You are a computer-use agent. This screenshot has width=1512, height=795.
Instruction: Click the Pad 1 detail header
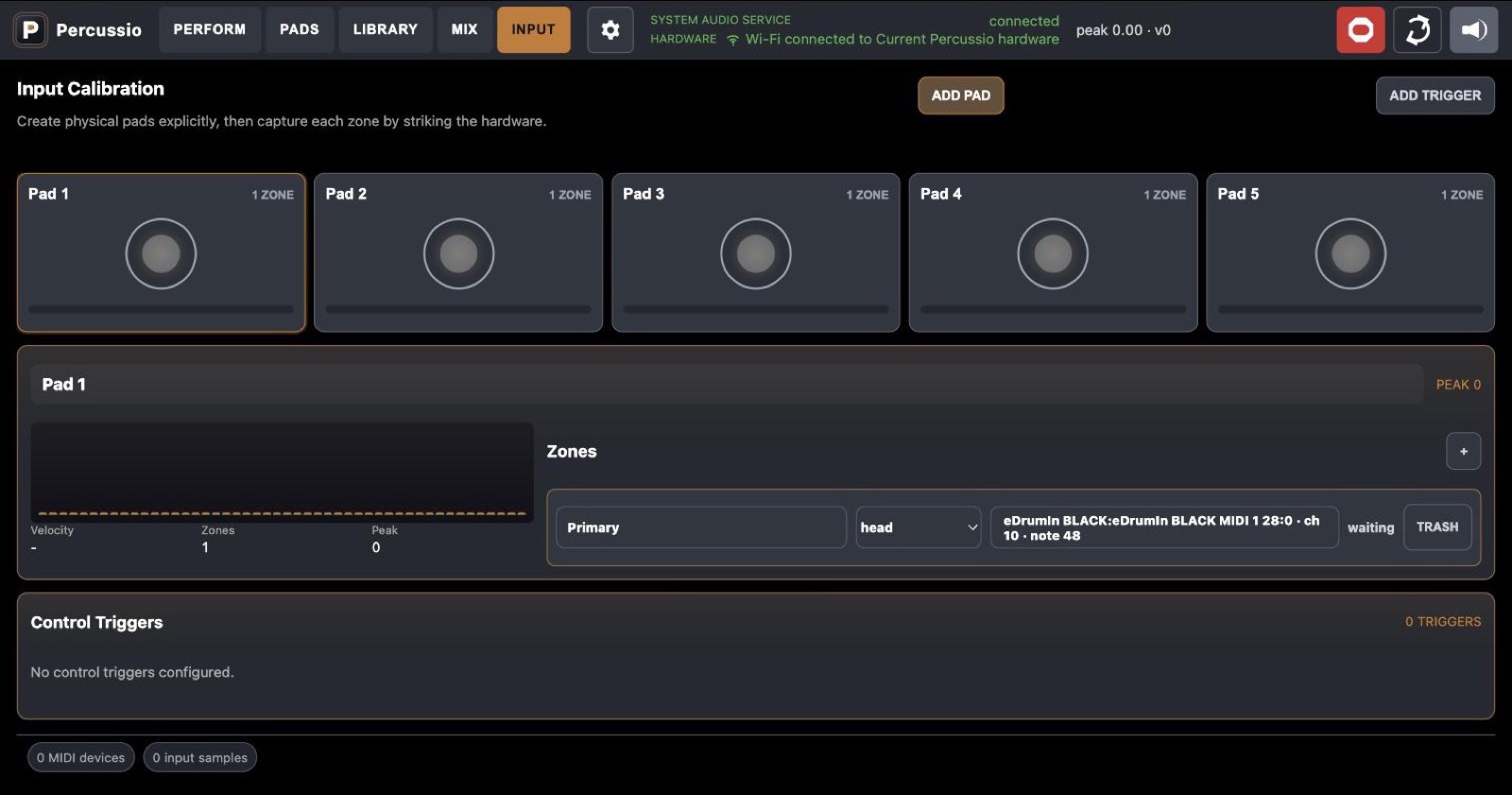727,385
